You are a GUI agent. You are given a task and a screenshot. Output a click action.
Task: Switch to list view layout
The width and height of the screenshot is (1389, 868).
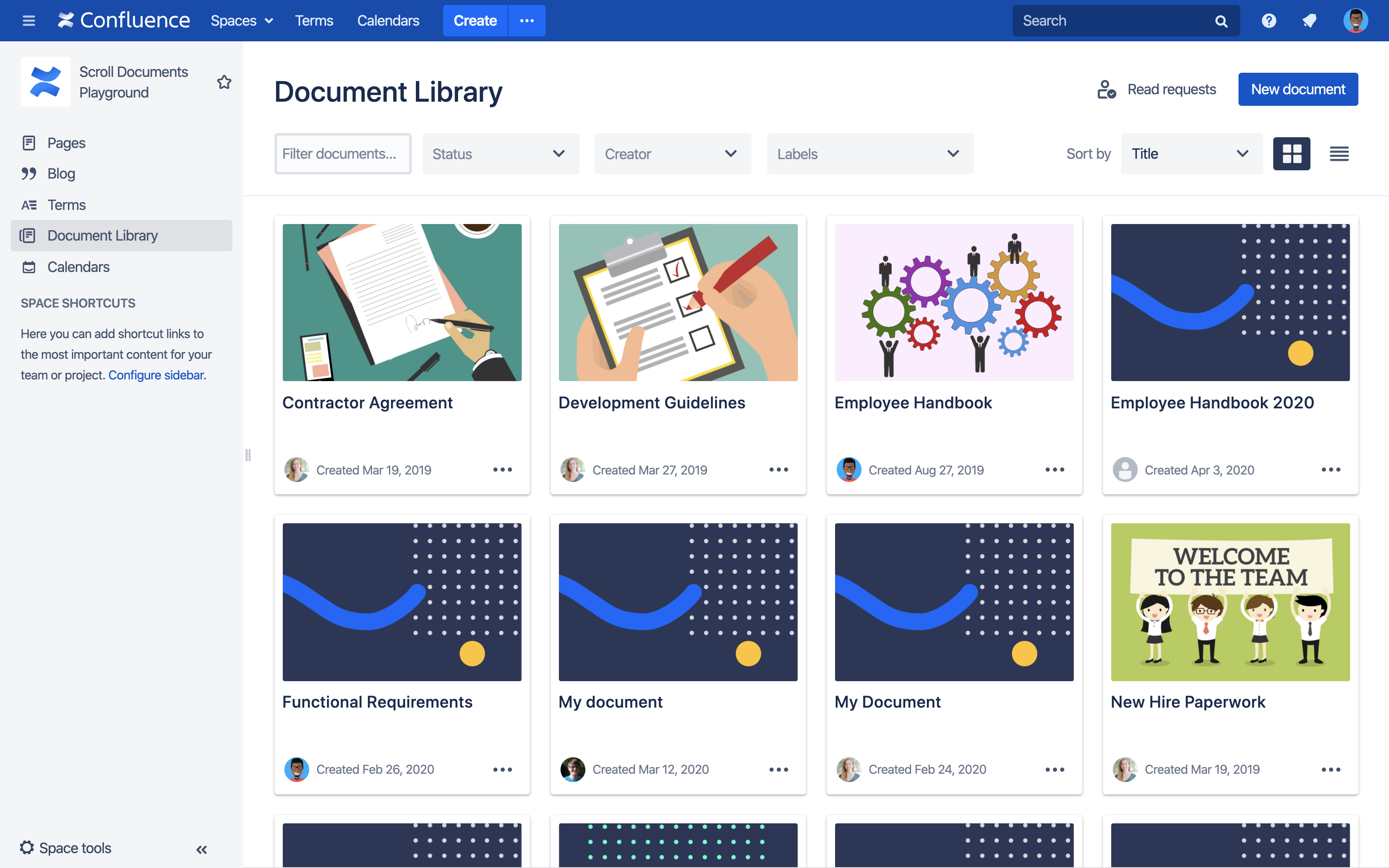[1339, 154]
